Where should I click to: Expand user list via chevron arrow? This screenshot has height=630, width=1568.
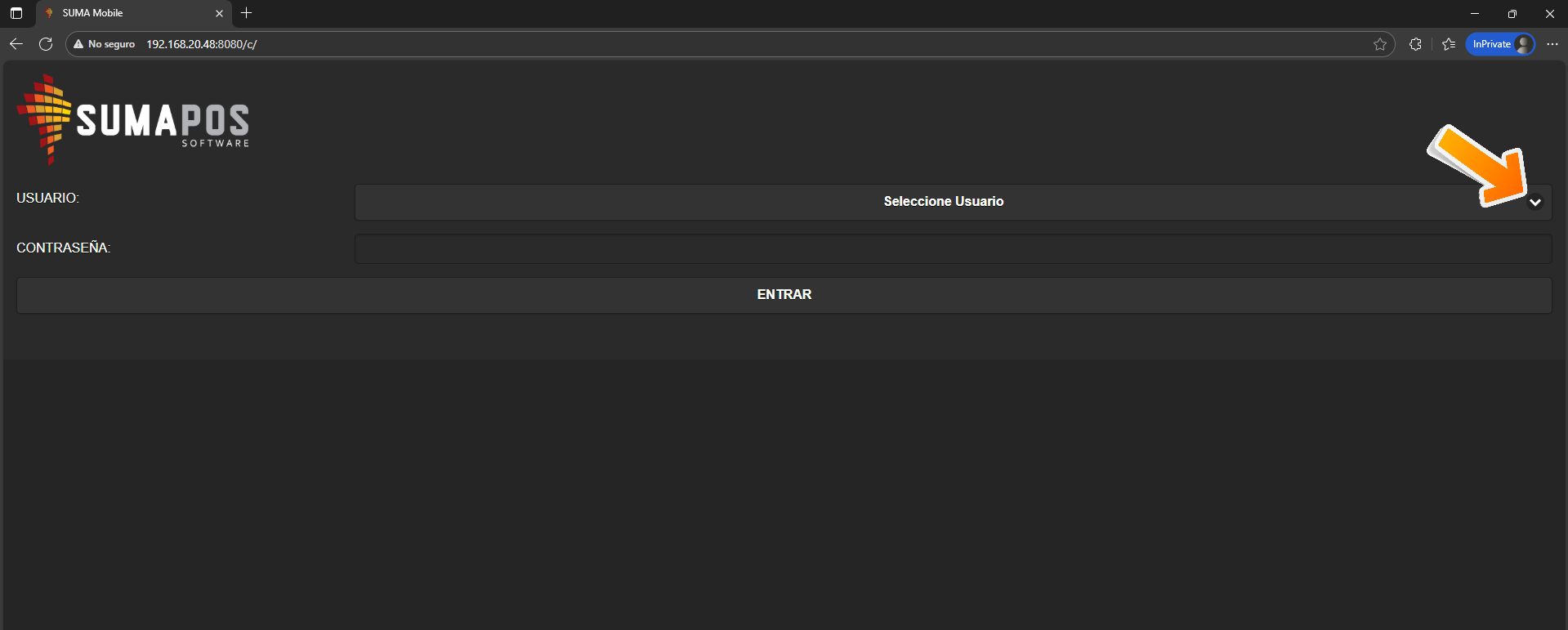click(x=1534, y=203)
